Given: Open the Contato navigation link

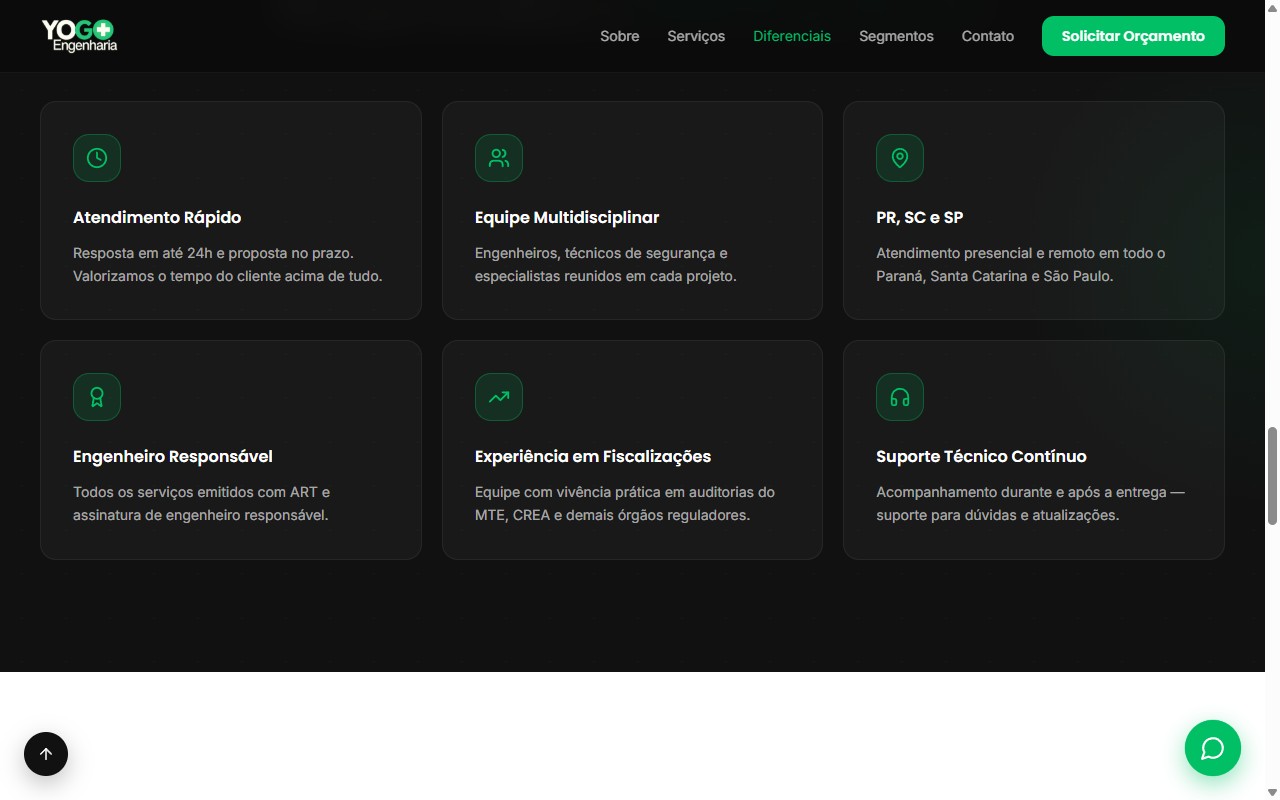Looking at the screenshot, I should click(x=988, y=36).
